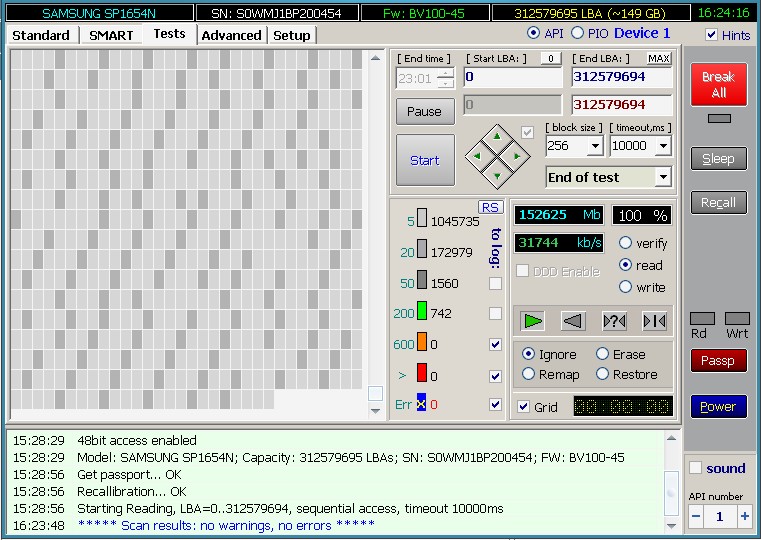Click the green play scan arrow
Viewport: 761px width, 540px height.
click(x=532, y=321)
